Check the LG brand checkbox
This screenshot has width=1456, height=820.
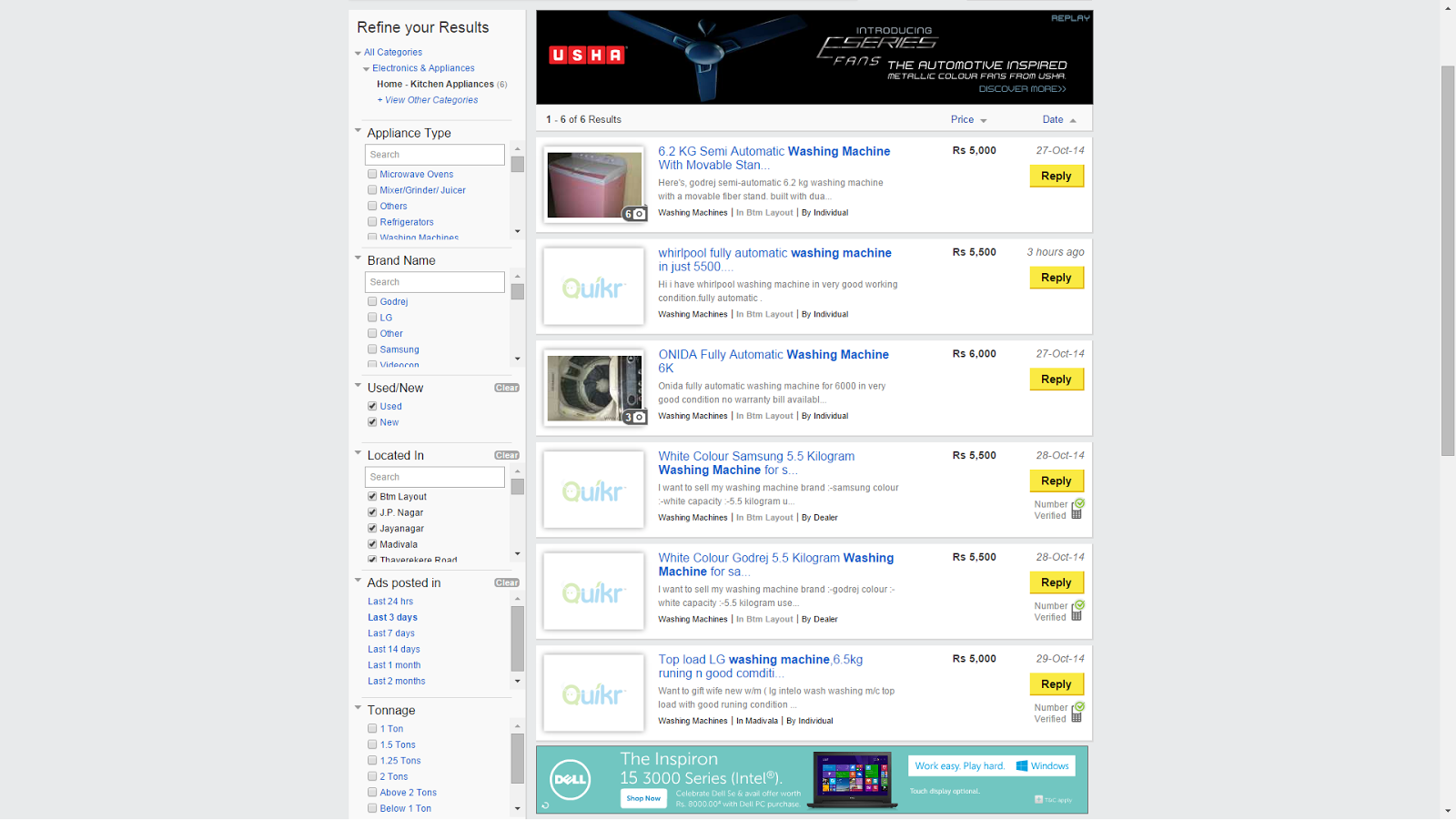(372, 317)
